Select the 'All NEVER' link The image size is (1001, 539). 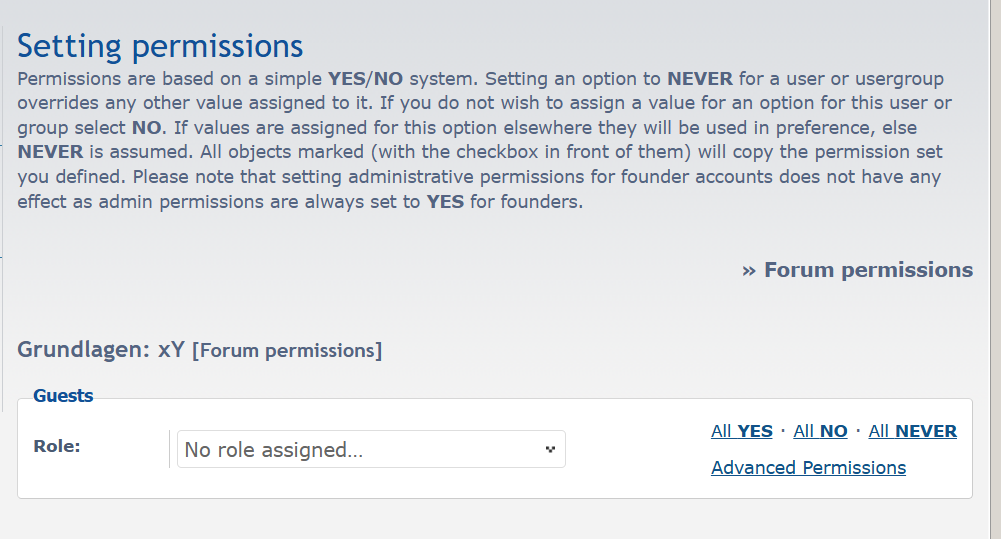point(912,431)
